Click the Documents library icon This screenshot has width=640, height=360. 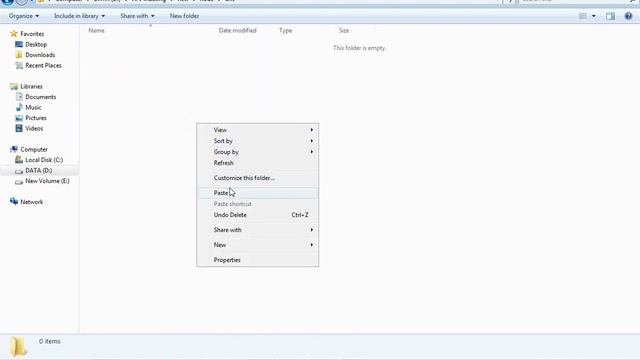[x=19, y=97]
